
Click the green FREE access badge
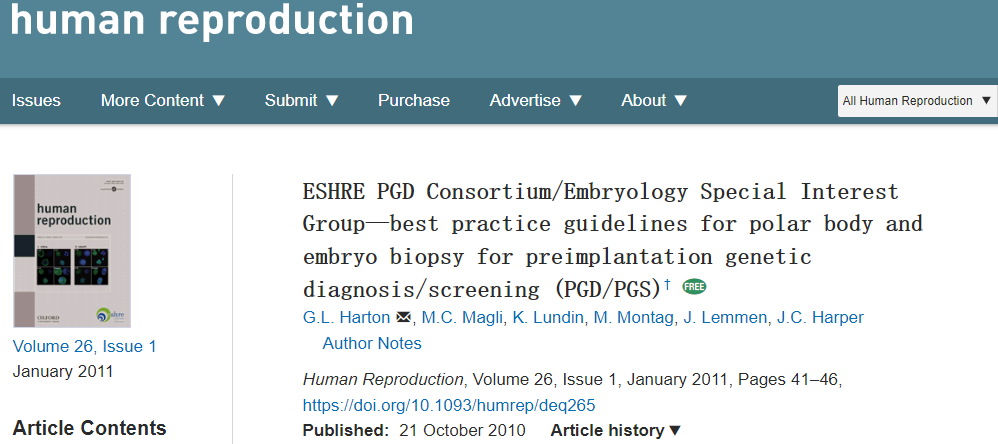coord(694,287)
